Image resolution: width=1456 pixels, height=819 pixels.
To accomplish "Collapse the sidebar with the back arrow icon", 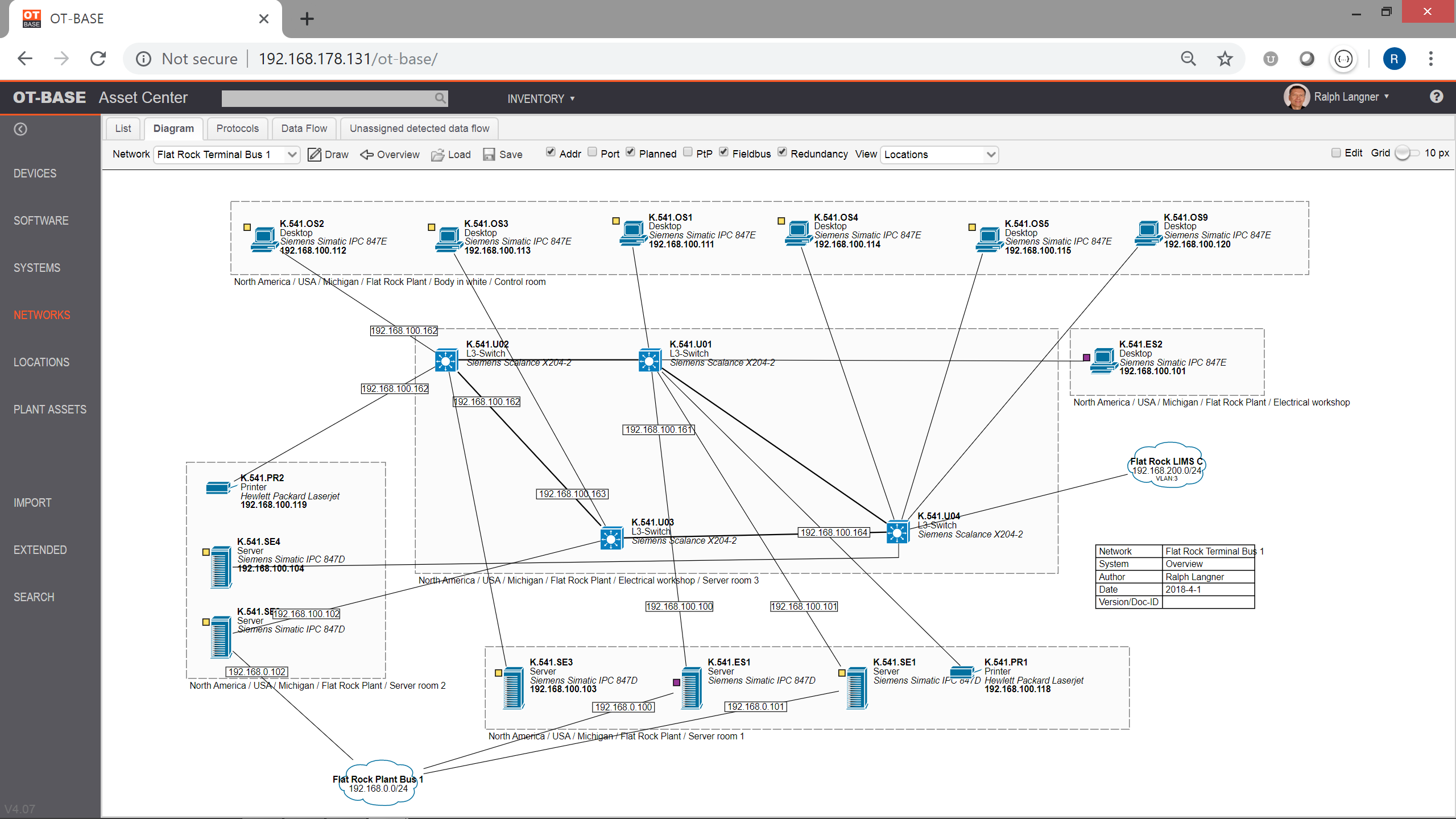I will point(20,129).
